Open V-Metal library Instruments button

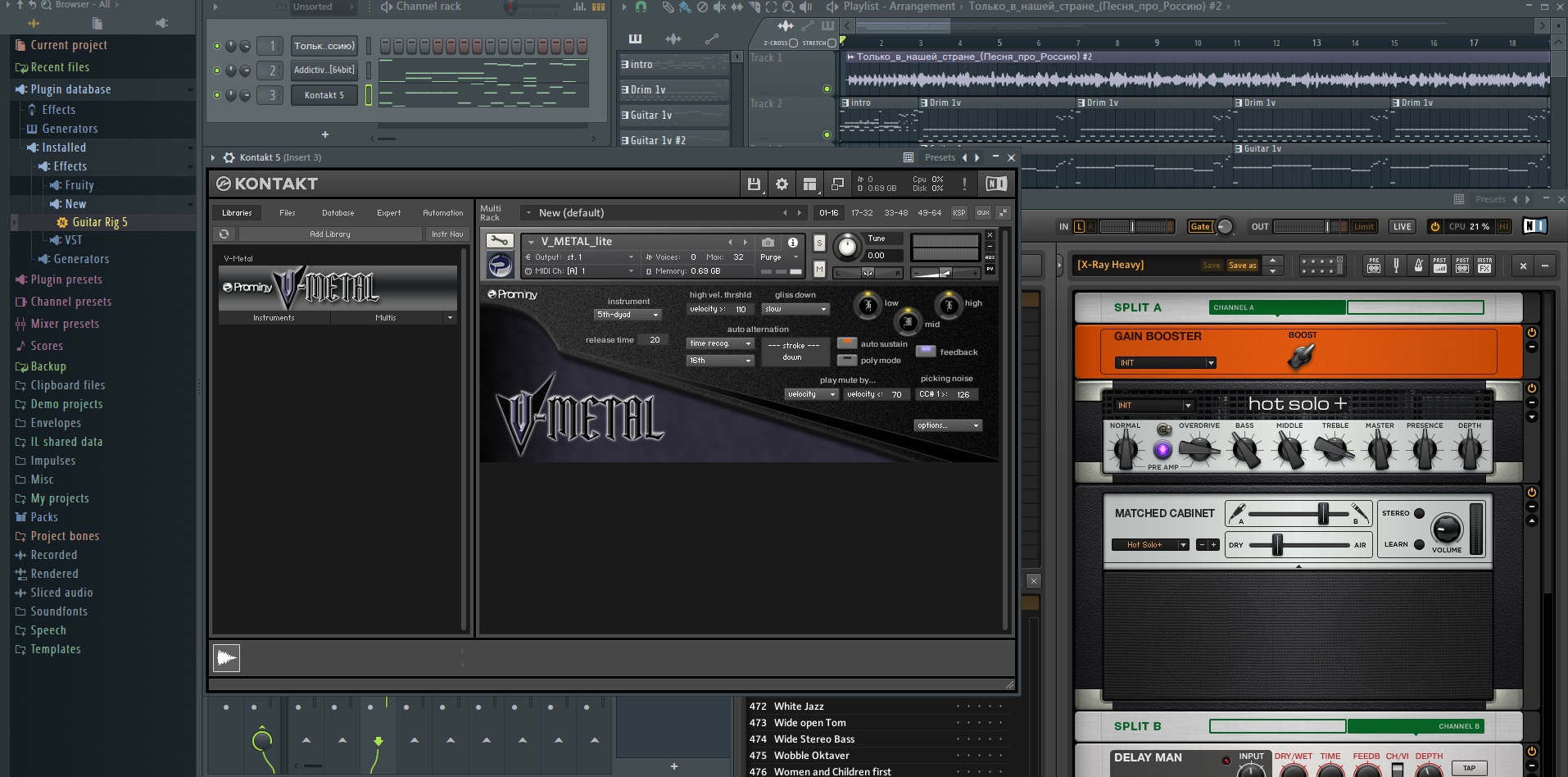pyautogui.click(x=274, y=318)
